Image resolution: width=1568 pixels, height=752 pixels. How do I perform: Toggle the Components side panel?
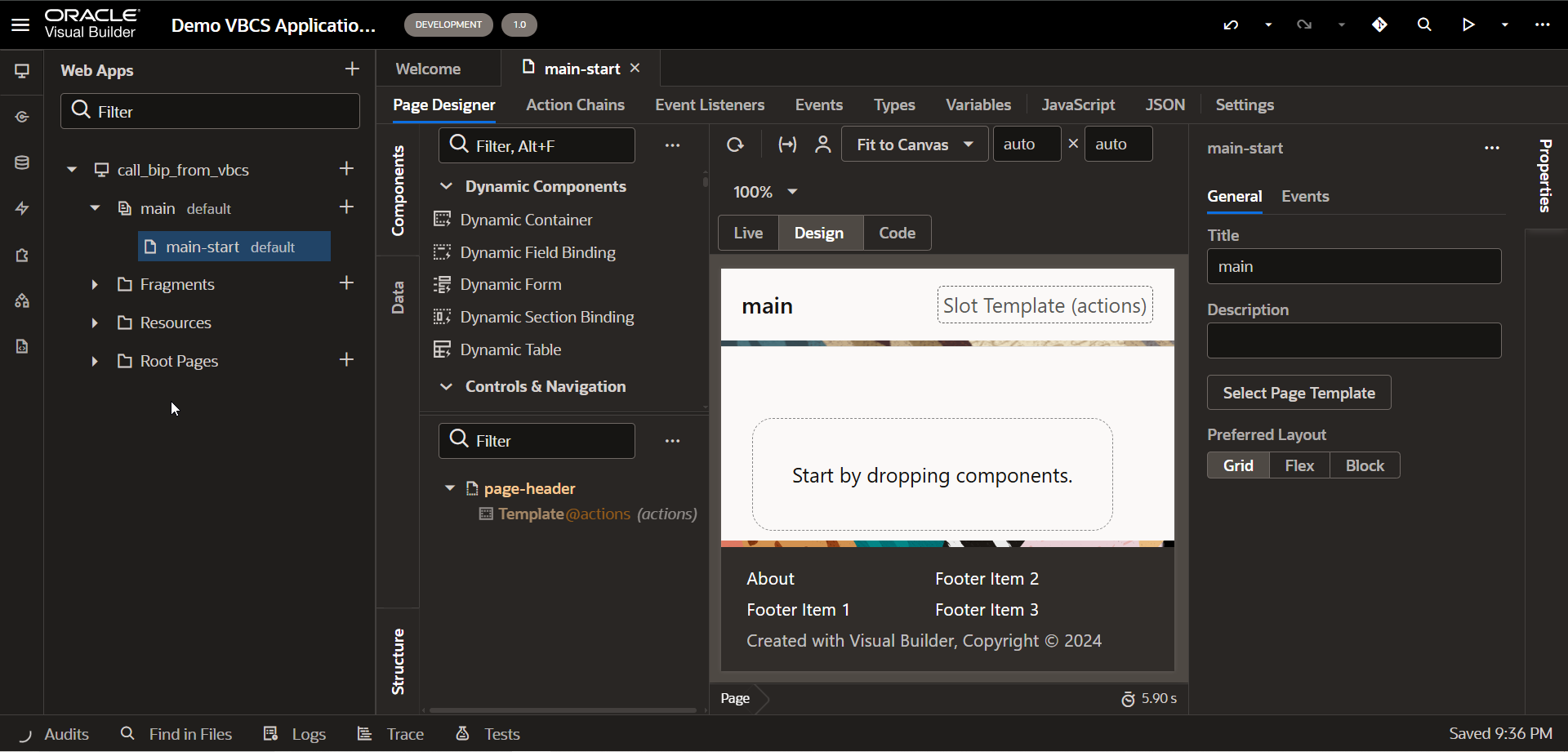tap(398, 190)
